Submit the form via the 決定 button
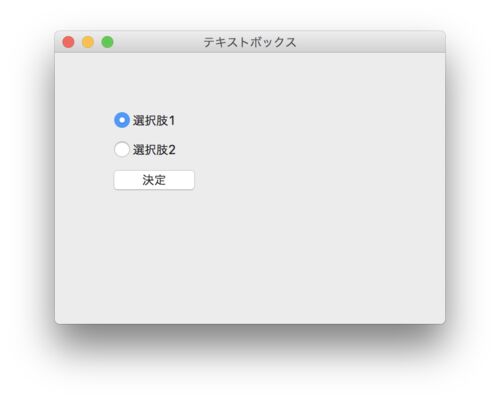500x402 pixels. tap(154, 180)
